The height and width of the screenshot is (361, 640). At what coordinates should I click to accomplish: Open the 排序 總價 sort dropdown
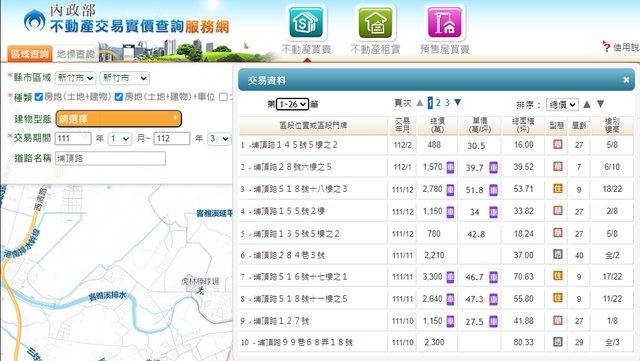click(562, 105)
